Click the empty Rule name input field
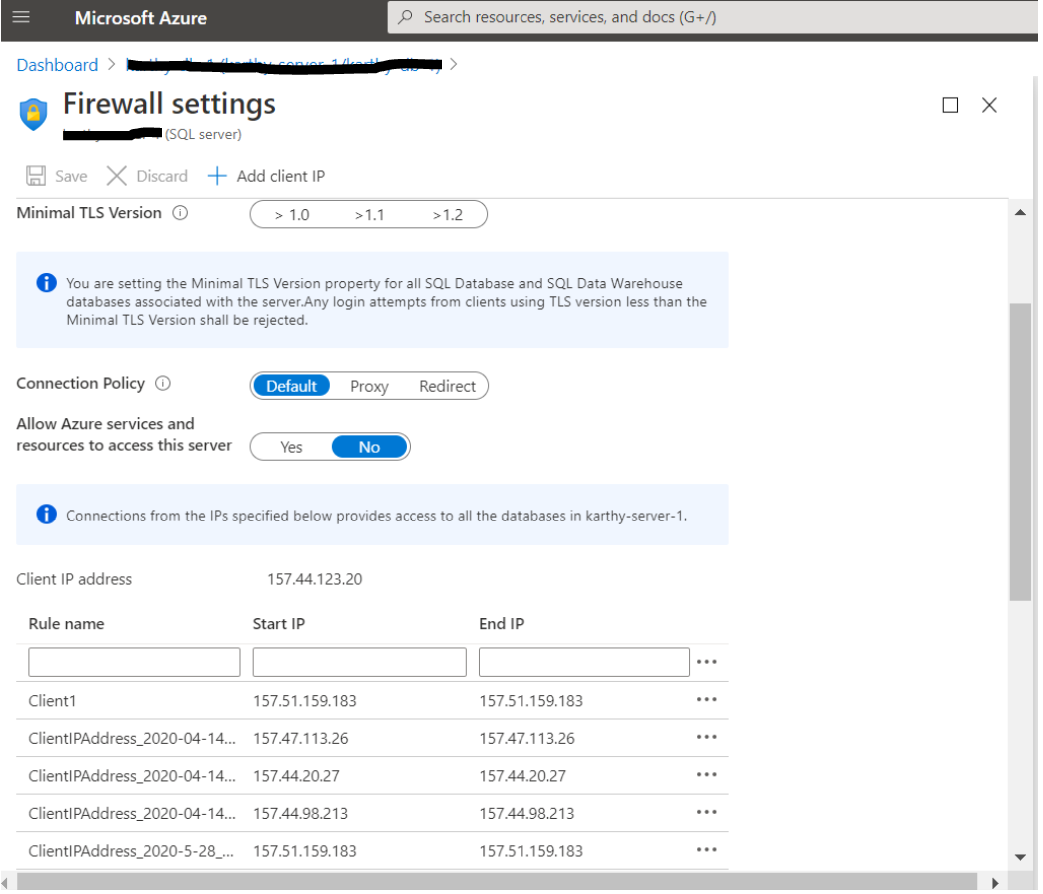The image size is (1043, 894). click(134, 663)
